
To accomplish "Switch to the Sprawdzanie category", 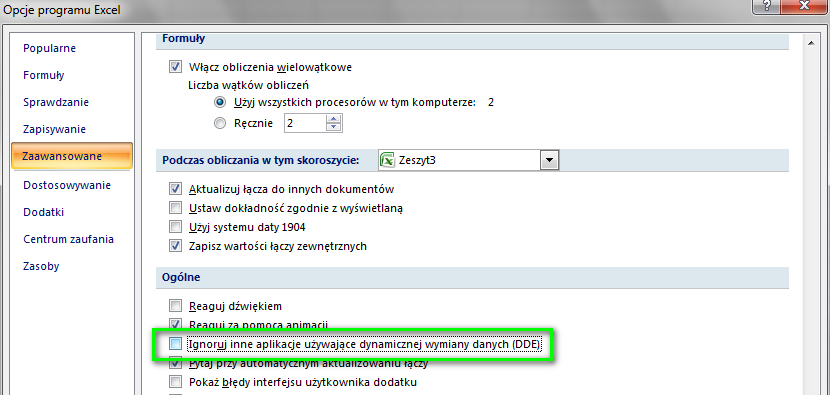I will tap(56, 102).
